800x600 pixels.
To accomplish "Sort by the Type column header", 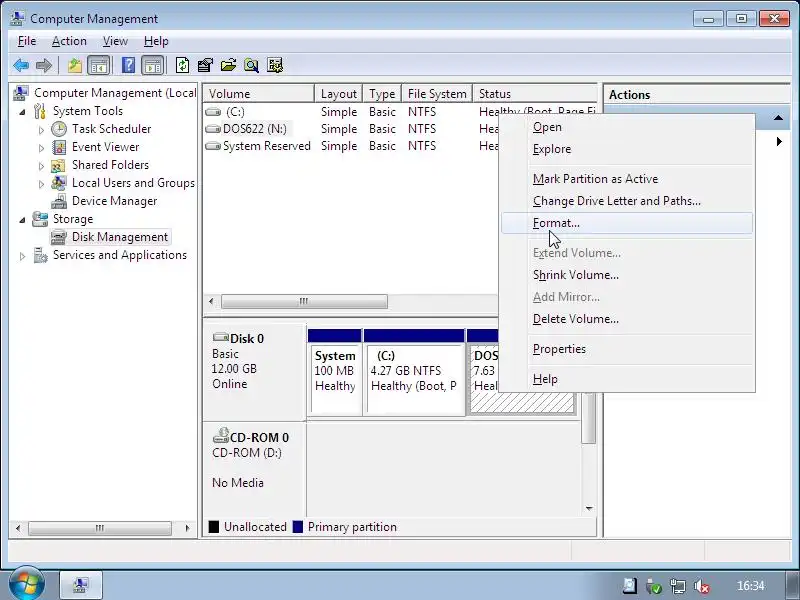I will (x=382, y=94).
